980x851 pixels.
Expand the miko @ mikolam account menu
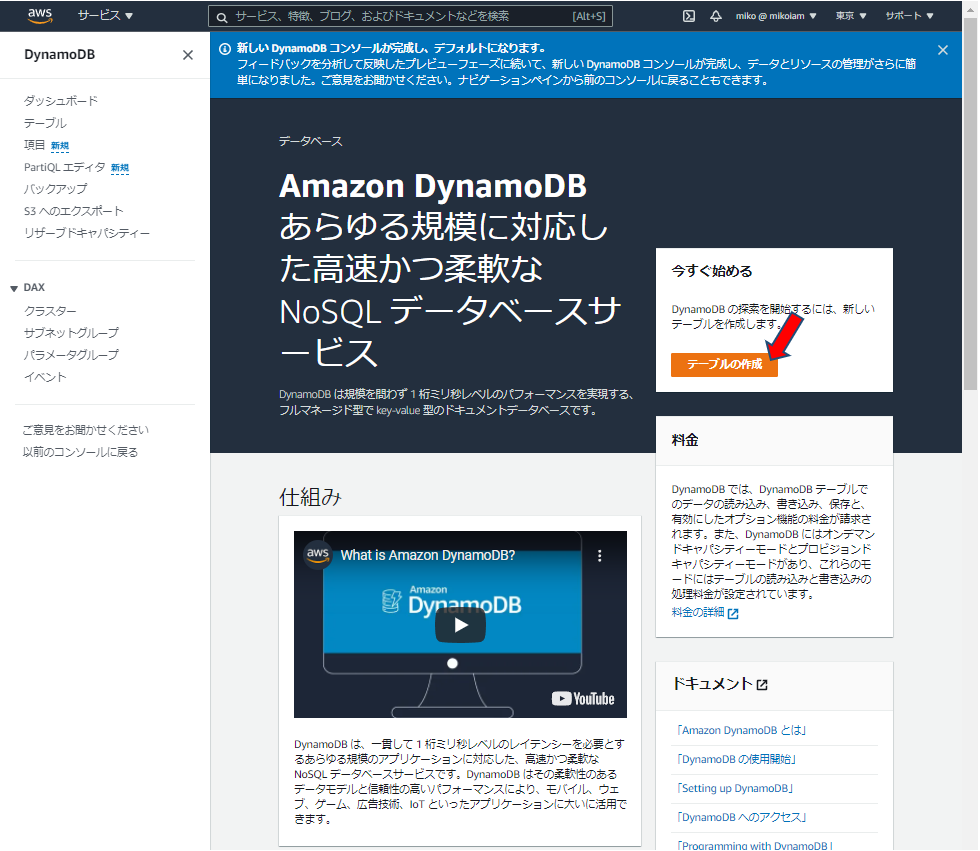point(776,16)
